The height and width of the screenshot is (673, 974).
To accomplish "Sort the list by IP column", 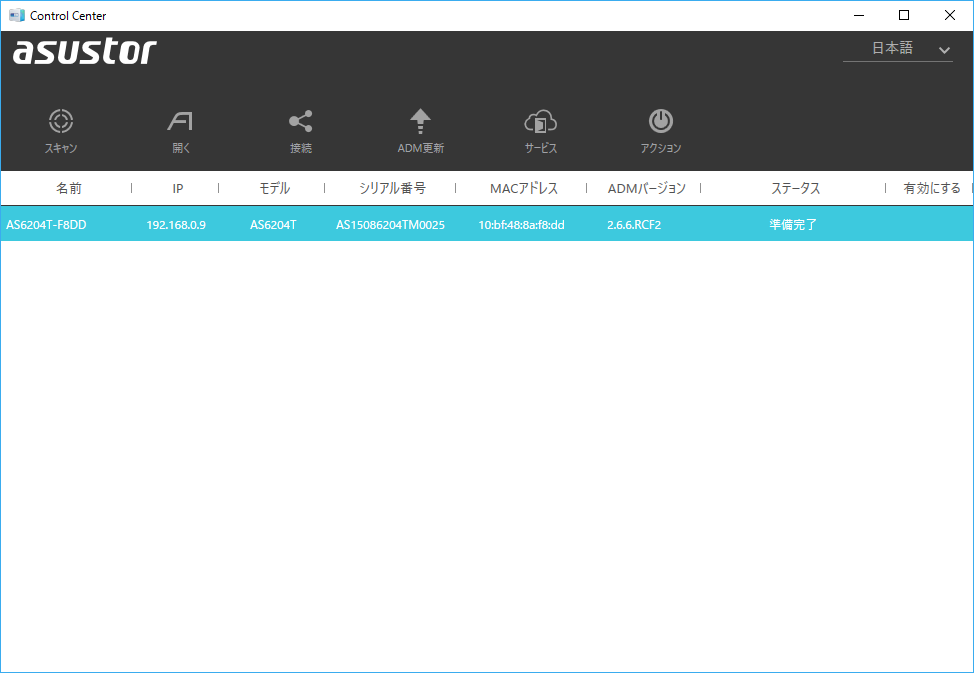I will (x=177, y=188).
